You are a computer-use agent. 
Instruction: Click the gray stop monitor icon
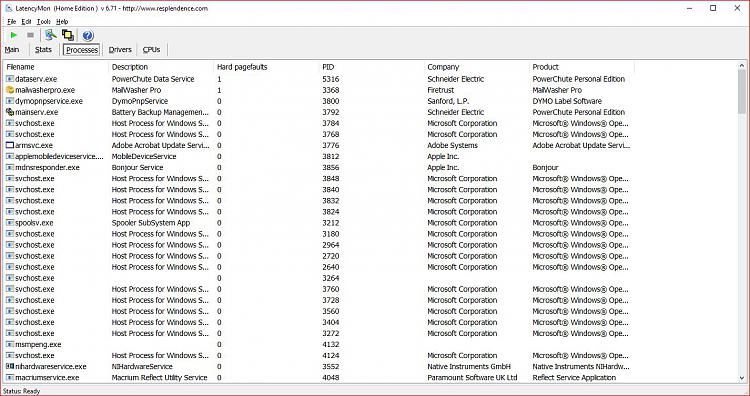30,35
